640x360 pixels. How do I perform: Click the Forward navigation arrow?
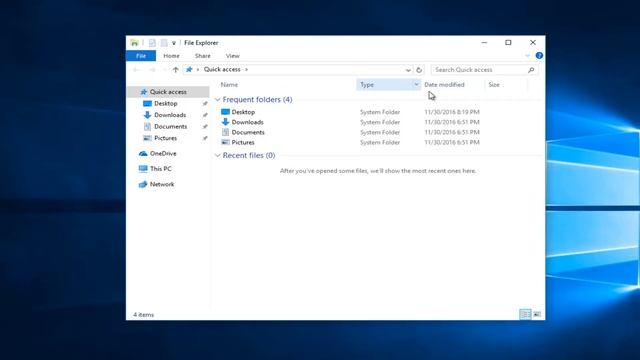click(x=152, y=70)
